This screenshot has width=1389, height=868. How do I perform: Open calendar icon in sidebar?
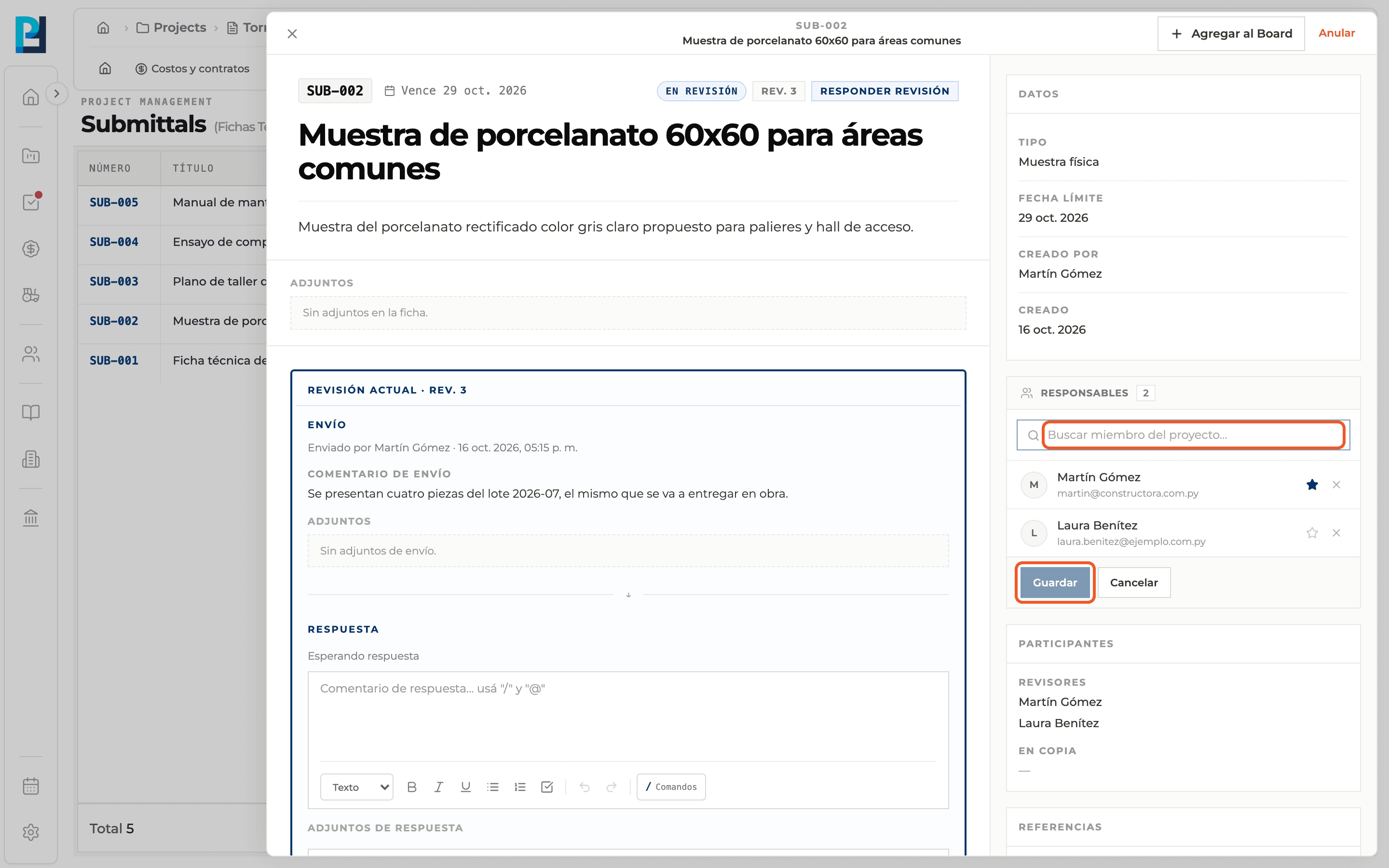click(x=31, y=786)
